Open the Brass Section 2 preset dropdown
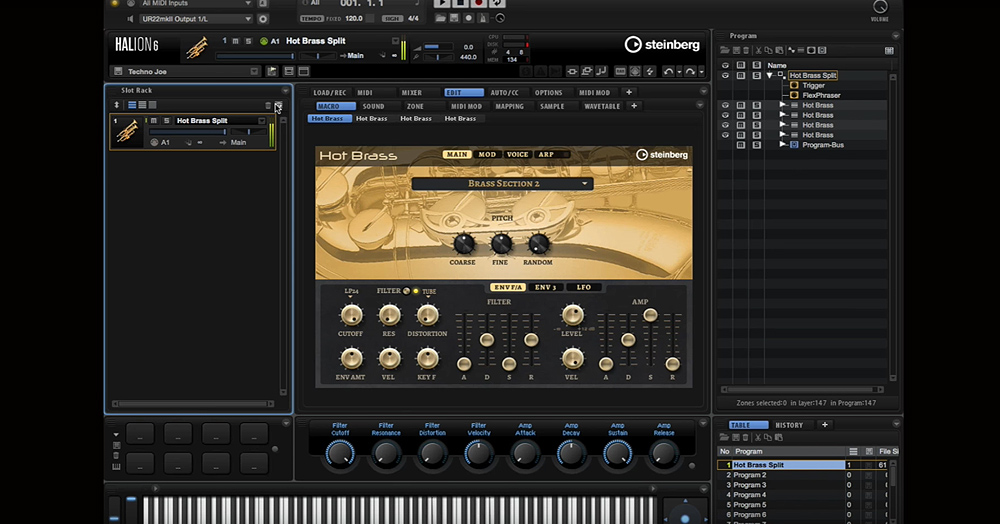 pyautogui.click(x=502, y=184)
